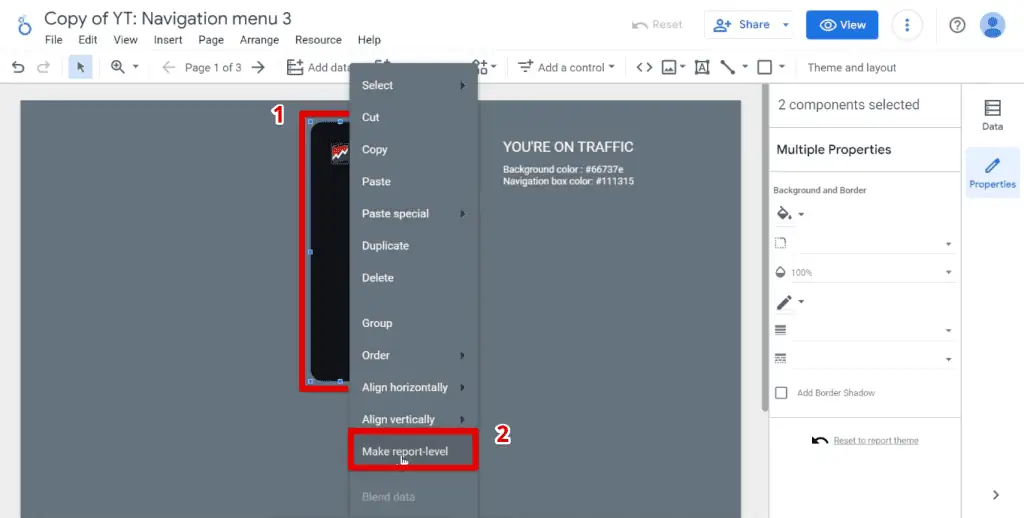Click the background fill paint bucket
This screenshot has height=518, width=1024.
pyautogui.click(x=783, y=213)
